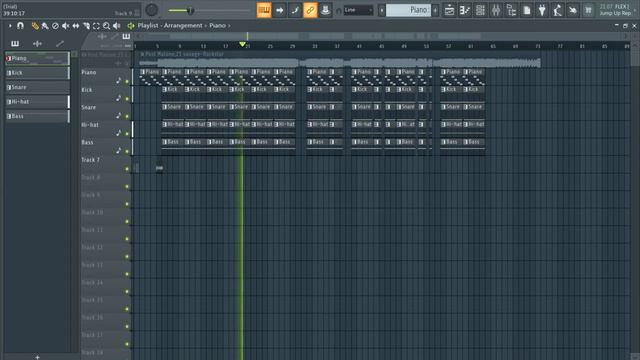Open the playlist options menu arrow
The width and height of the screenshot is (640, 360).
point(10,26)
